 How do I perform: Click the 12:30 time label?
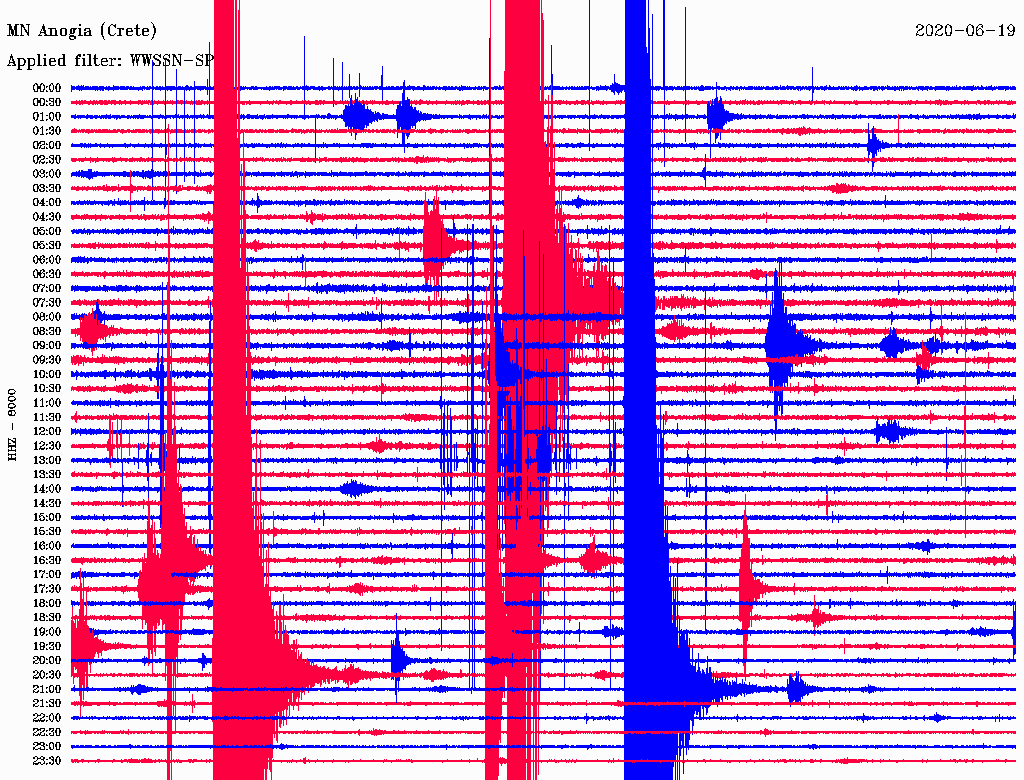[x=47, y=446]
